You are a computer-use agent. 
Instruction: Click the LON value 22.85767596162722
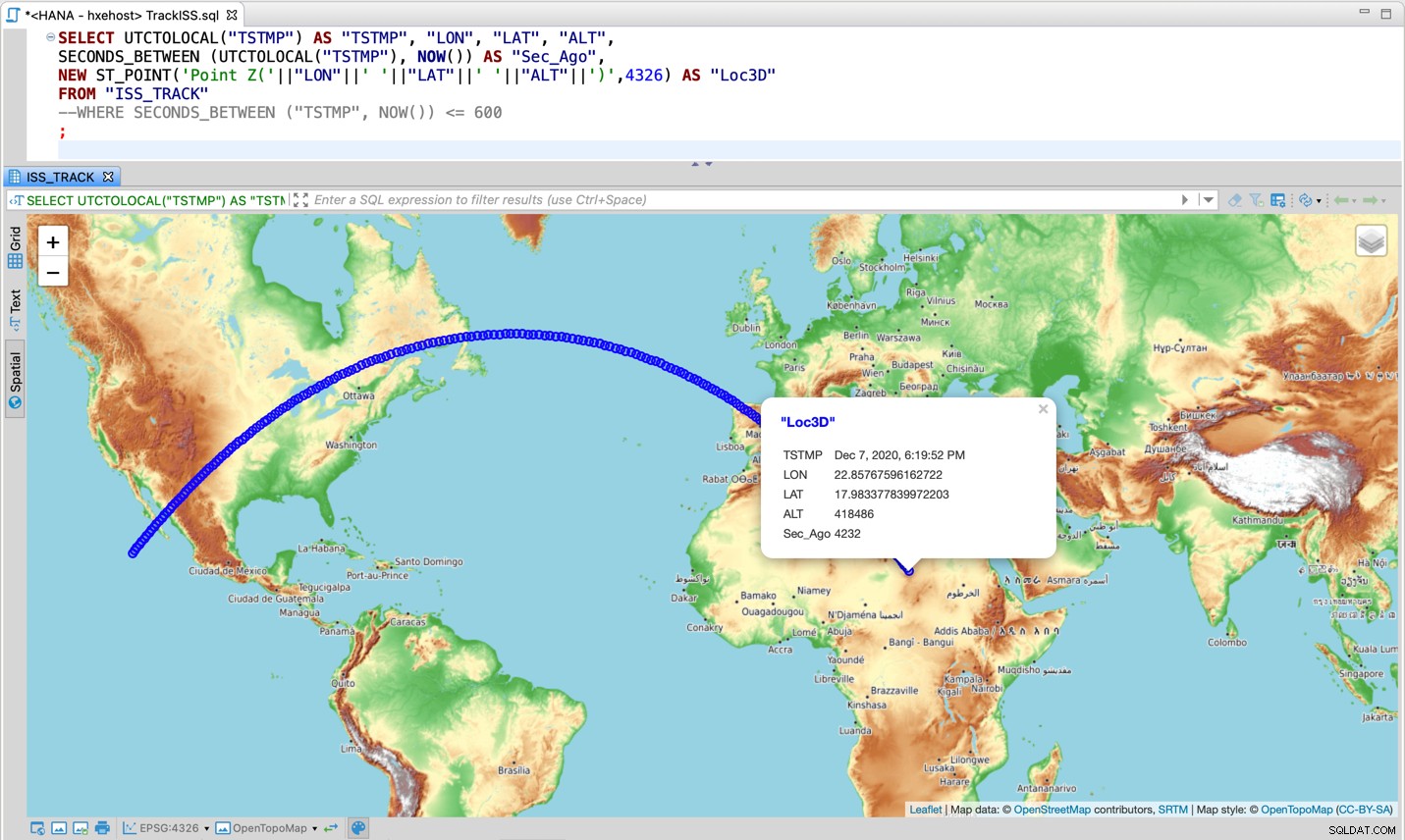(888, 475)
